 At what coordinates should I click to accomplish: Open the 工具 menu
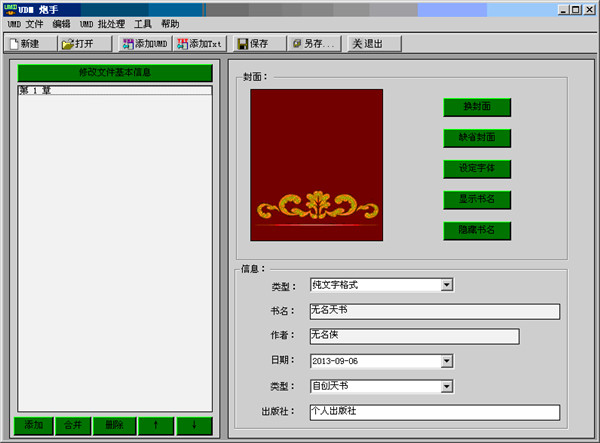tap(143, 24)
